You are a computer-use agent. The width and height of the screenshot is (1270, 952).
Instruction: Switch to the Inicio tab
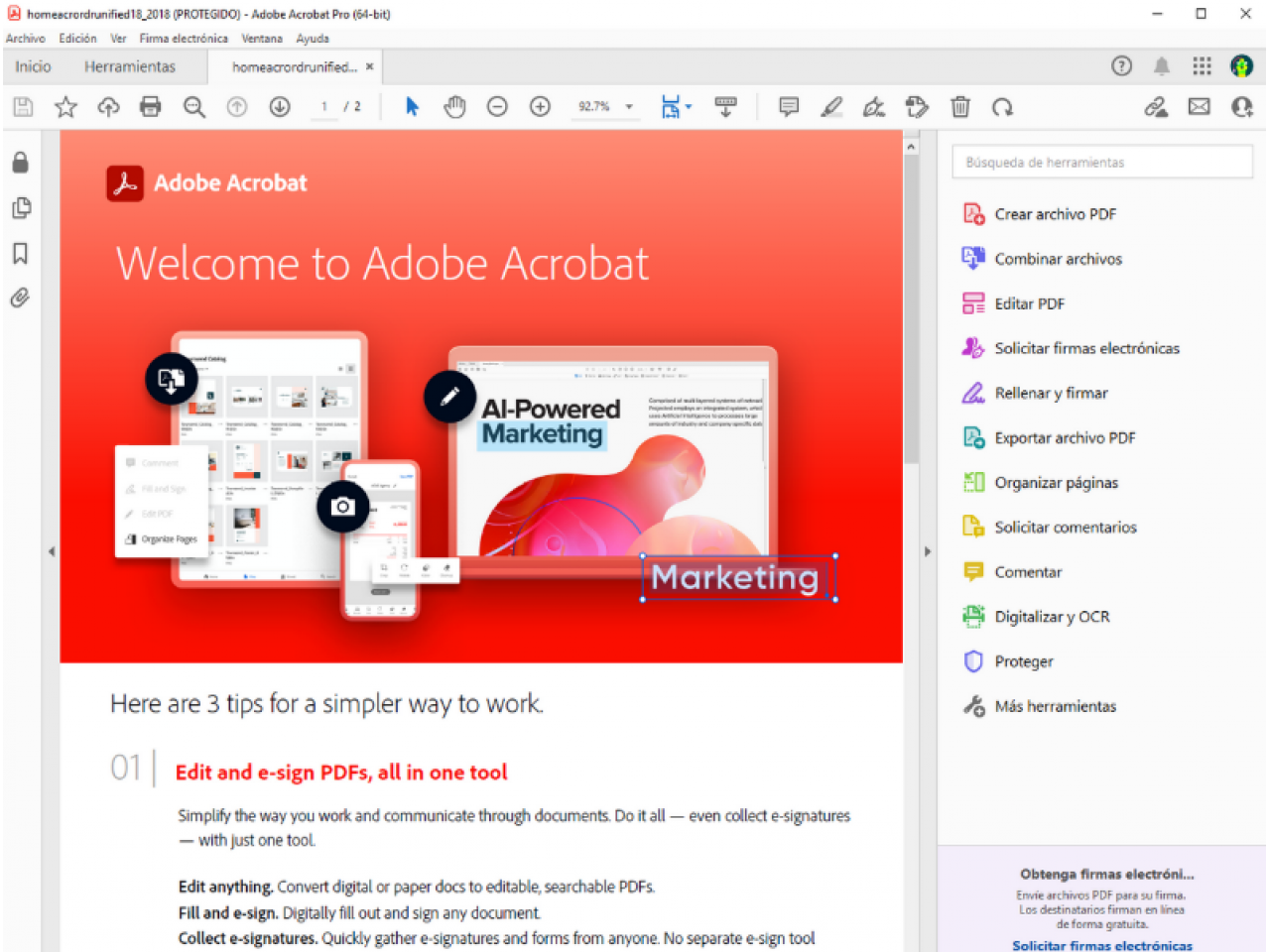pyautogui.click(x=33, y=66)
